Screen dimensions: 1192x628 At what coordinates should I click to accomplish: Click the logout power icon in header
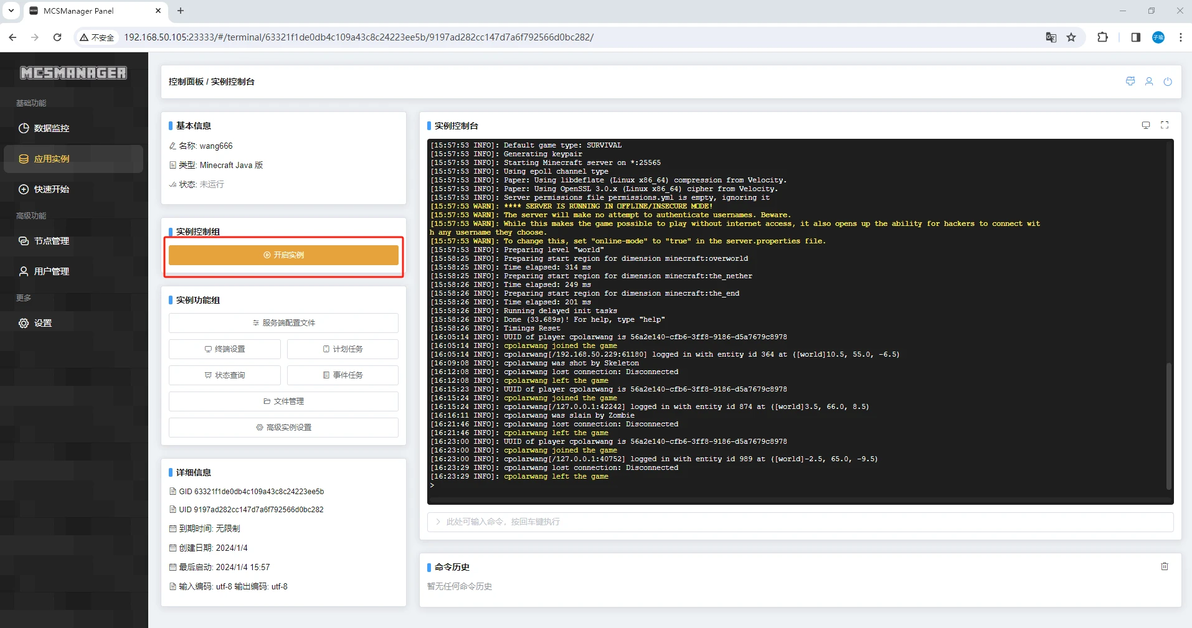point(1168,81)
